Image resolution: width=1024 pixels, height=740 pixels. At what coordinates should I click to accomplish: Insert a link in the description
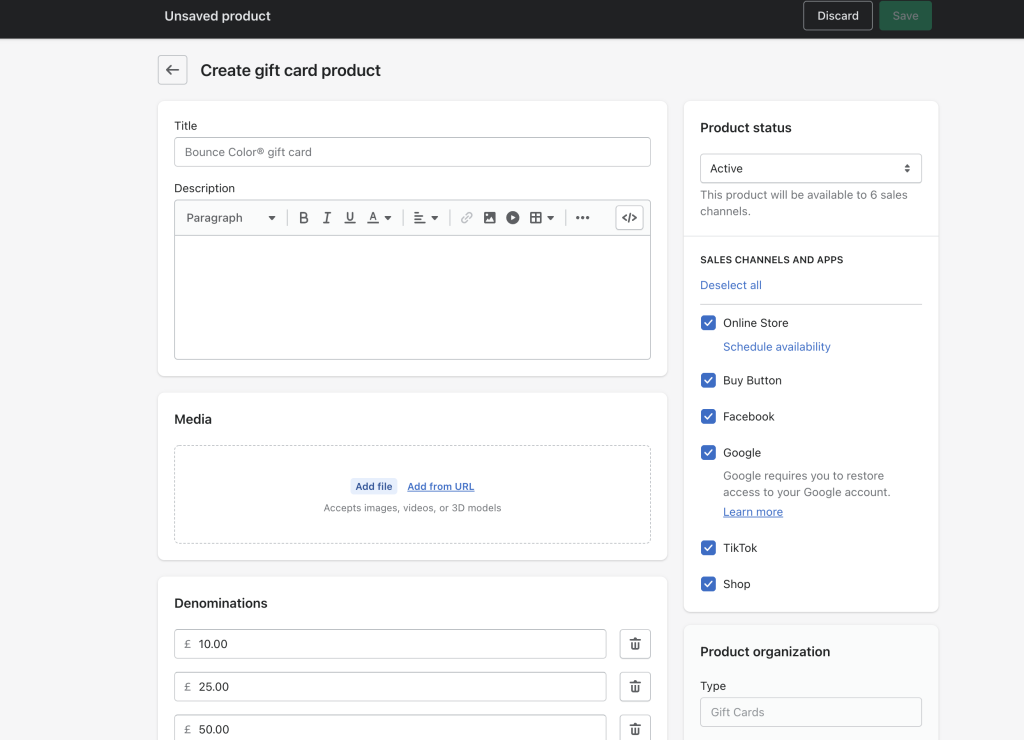[x=466, y=218]
